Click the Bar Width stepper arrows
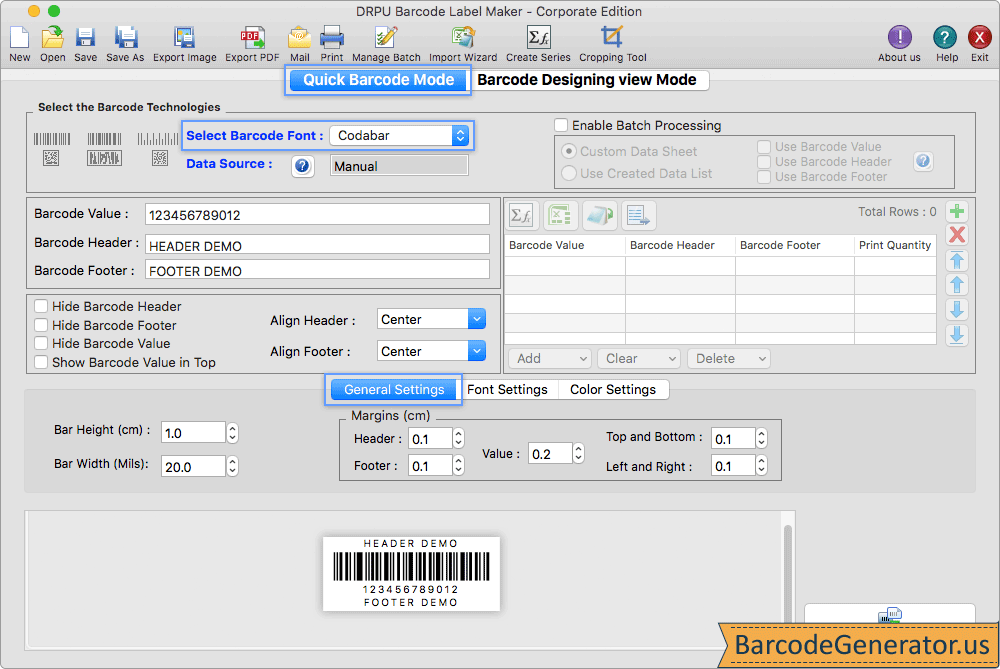This screenshot has width=1000, height=669. pyautogui.click(x=233, y=467)
